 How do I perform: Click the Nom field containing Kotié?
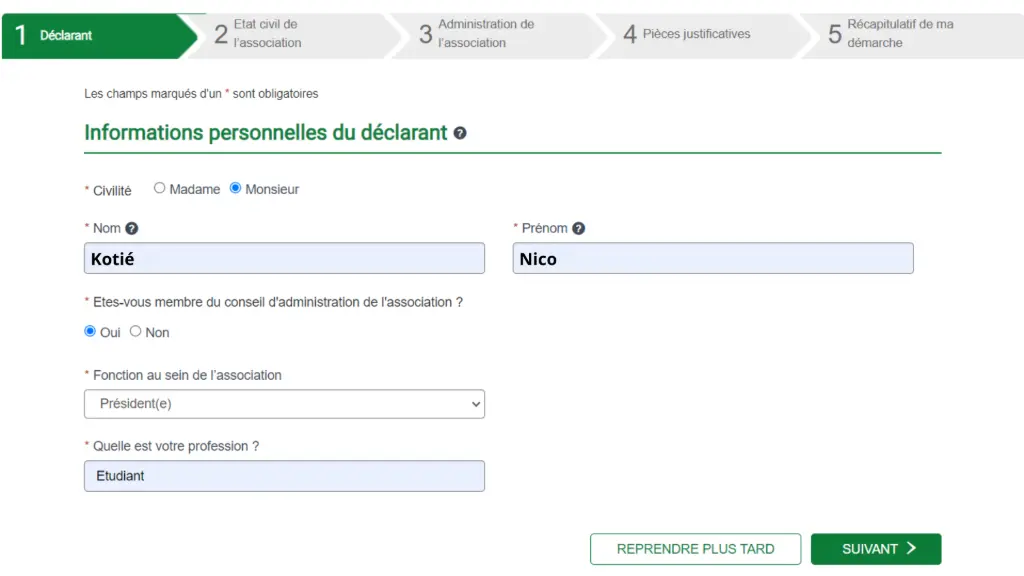tap(284, 259)
